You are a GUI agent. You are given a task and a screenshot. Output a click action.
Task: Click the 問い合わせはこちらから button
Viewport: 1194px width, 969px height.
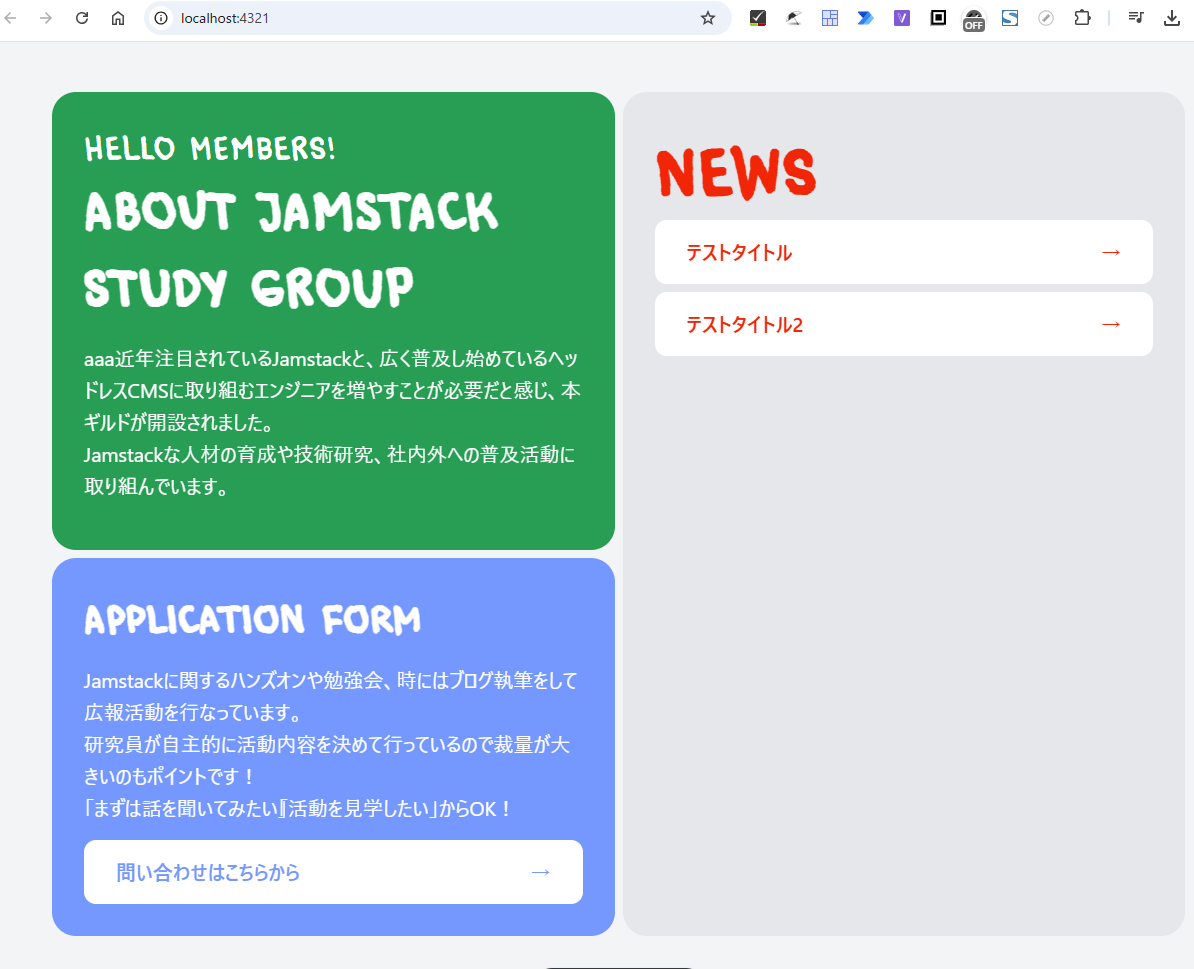(x=333, y=872)
